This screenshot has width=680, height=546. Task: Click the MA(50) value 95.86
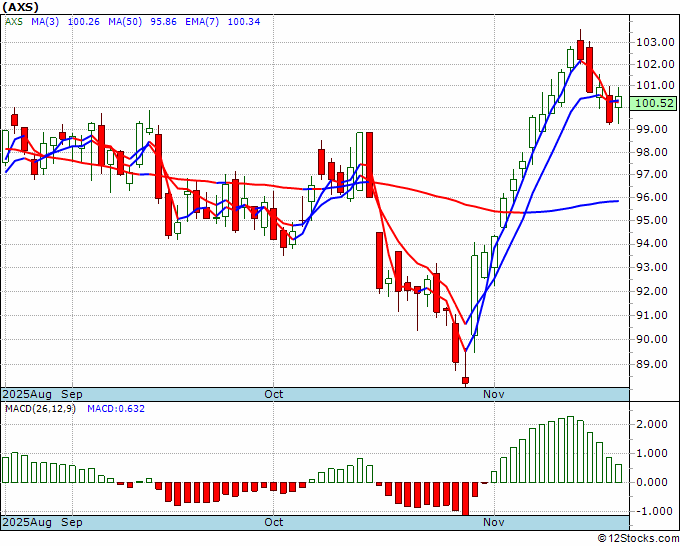163,22
